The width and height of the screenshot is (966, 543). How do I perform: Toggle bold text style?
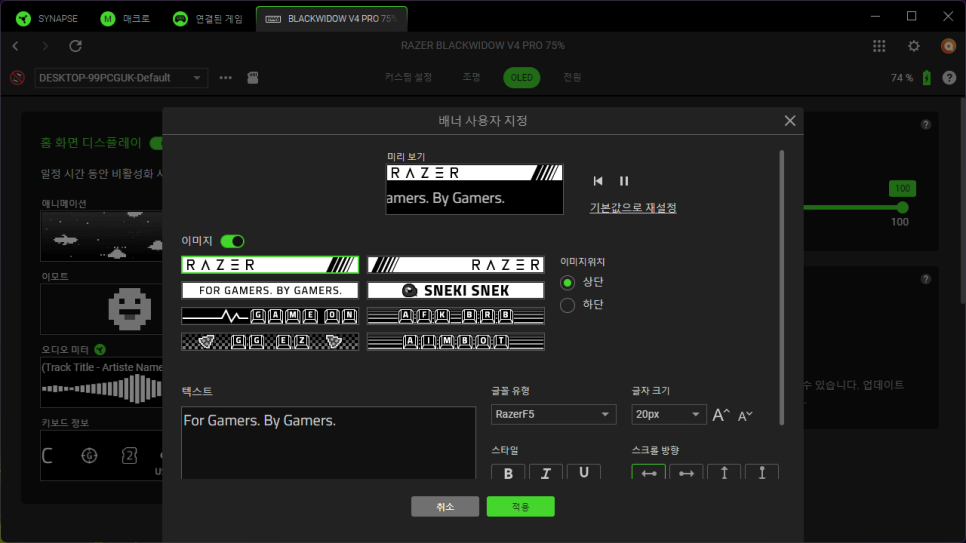tap(508, 473)
